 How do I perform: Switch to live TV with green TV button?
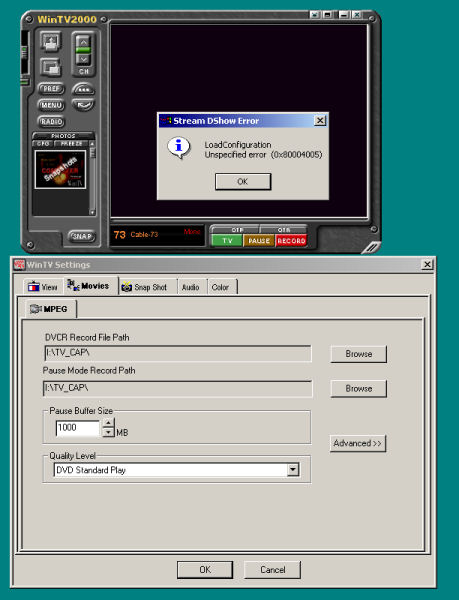(x=227, y=240)
